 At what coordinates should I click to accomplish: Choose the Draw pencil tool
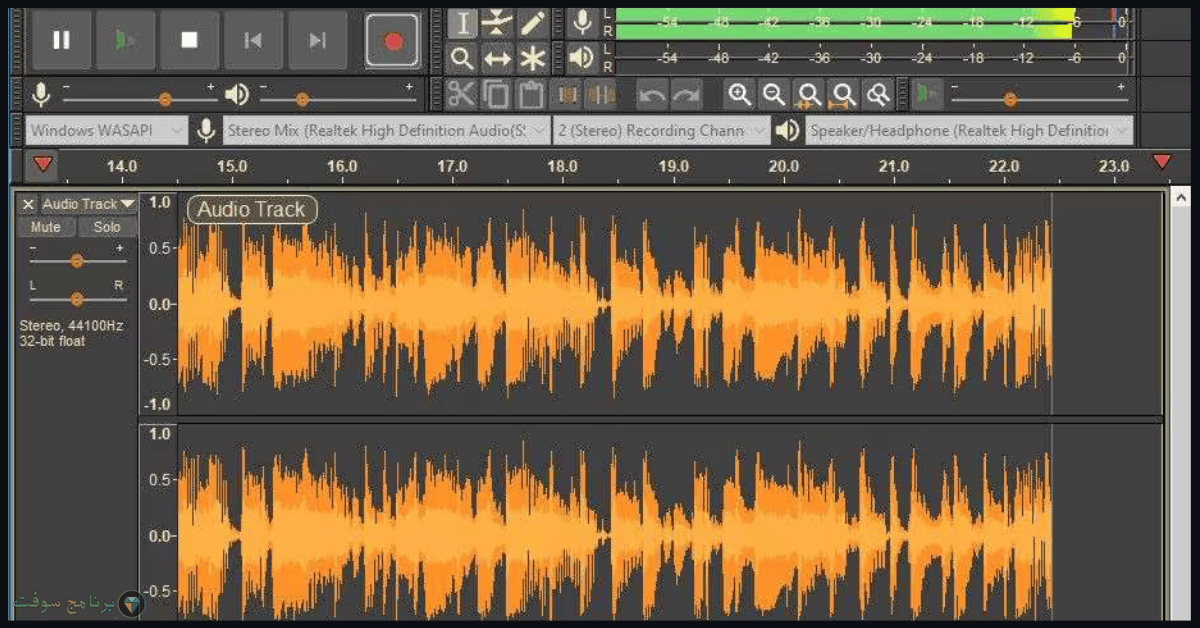[x=532, y=23]
